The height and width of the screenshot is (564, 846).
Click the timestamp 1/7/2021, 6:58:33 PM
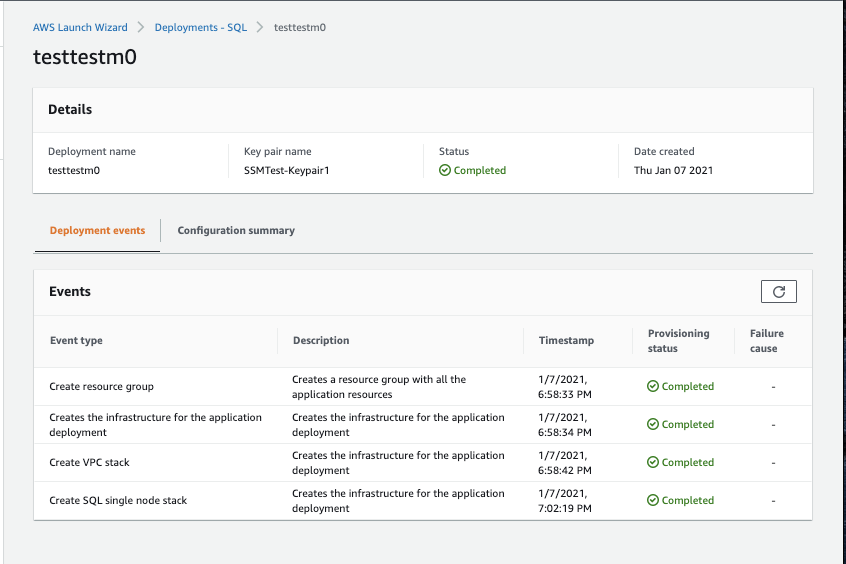coord(565,386)
